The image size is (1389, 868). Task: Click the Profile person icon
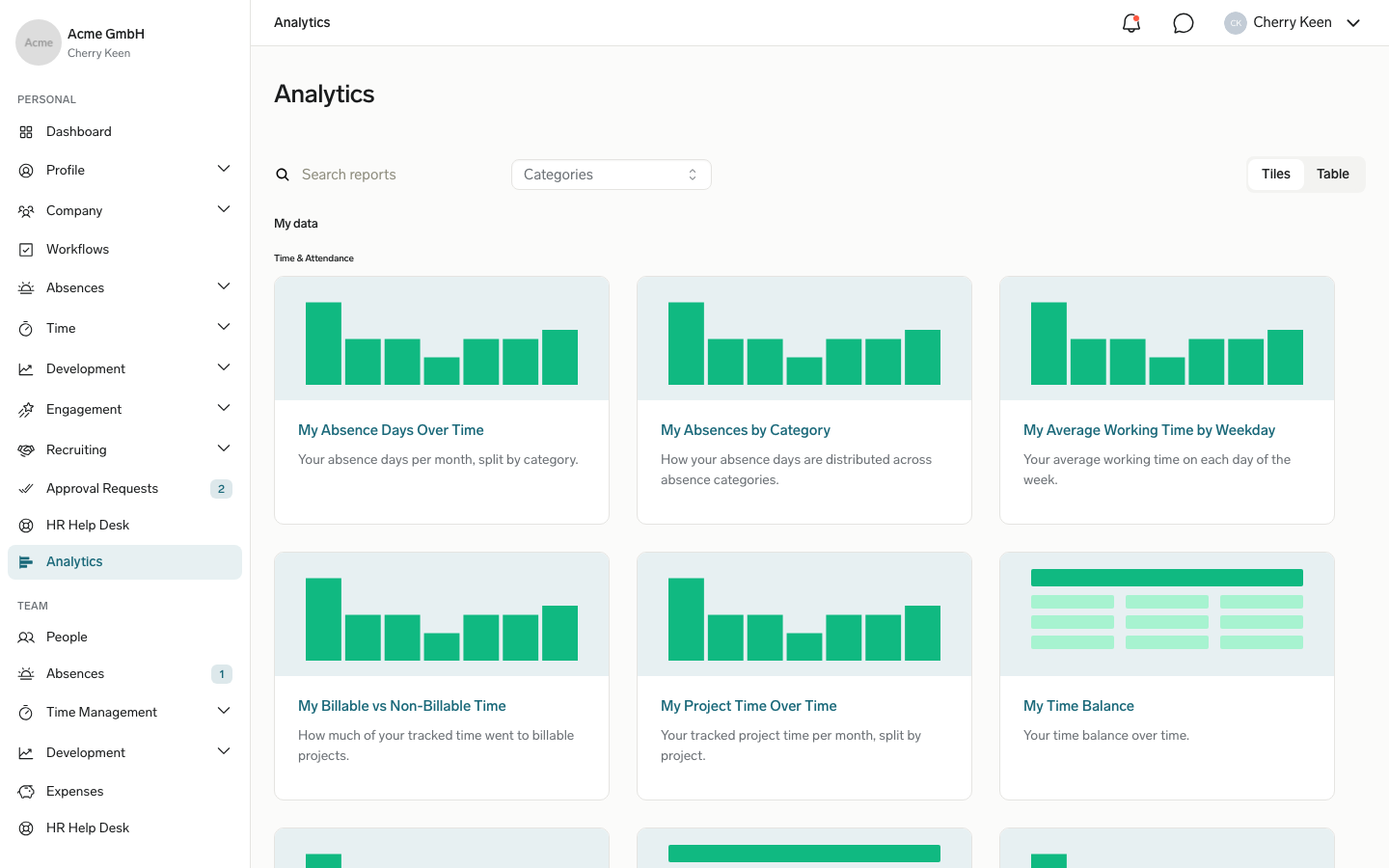coord(26,171)
